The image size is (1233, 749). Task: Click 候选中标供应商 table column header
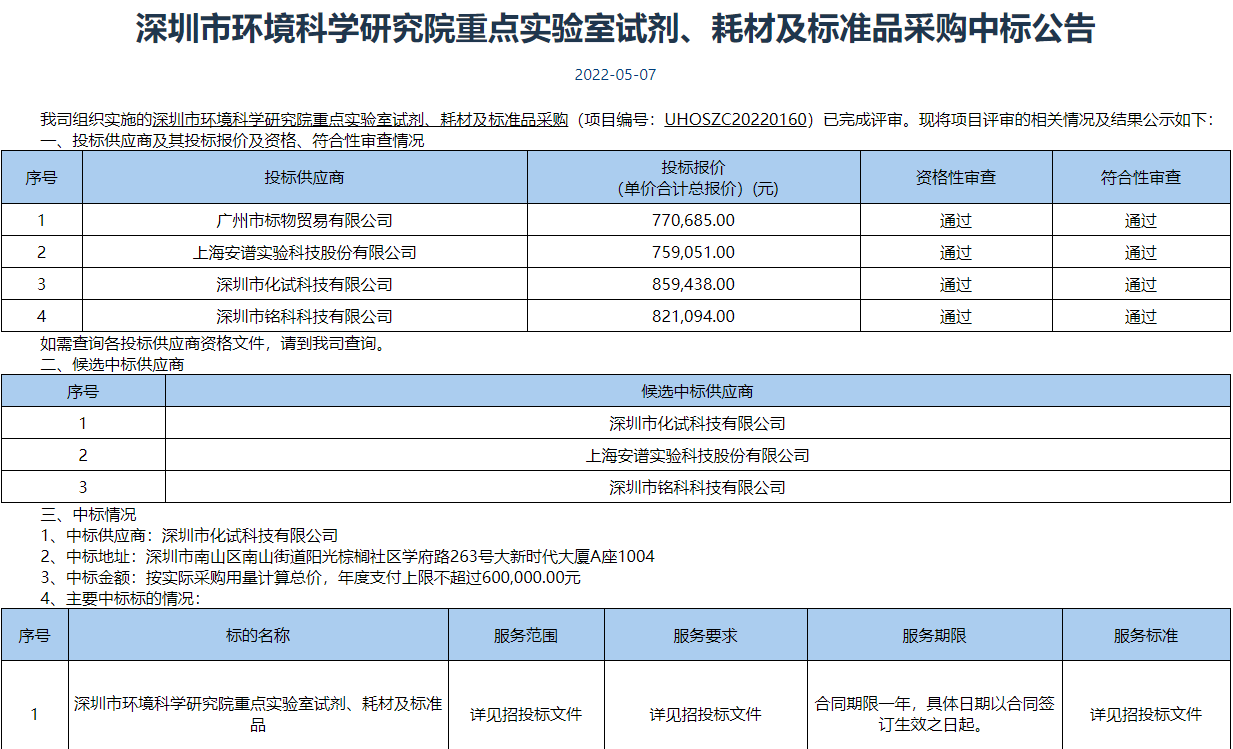[x=697, y=392]
